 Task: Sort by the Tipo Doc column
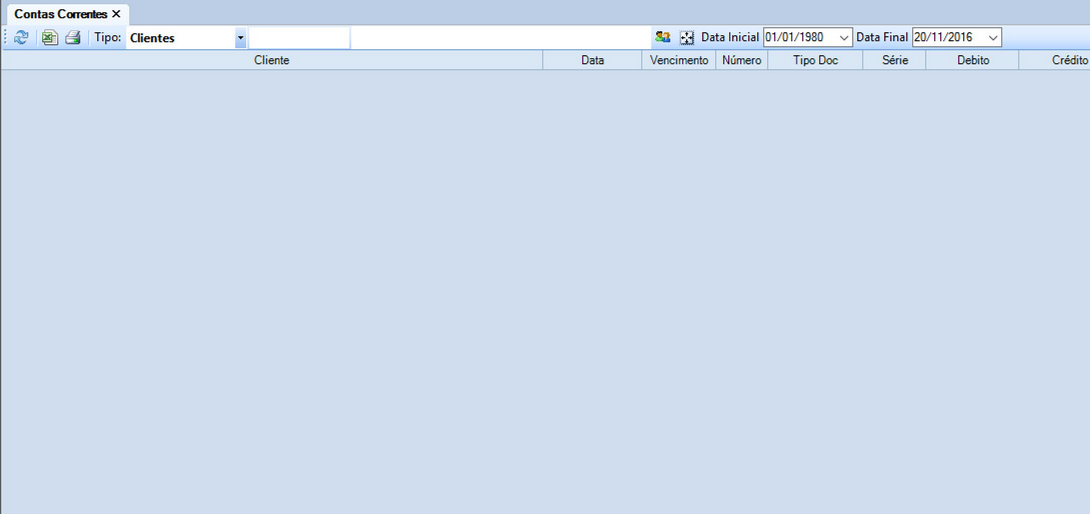point(815,61)
